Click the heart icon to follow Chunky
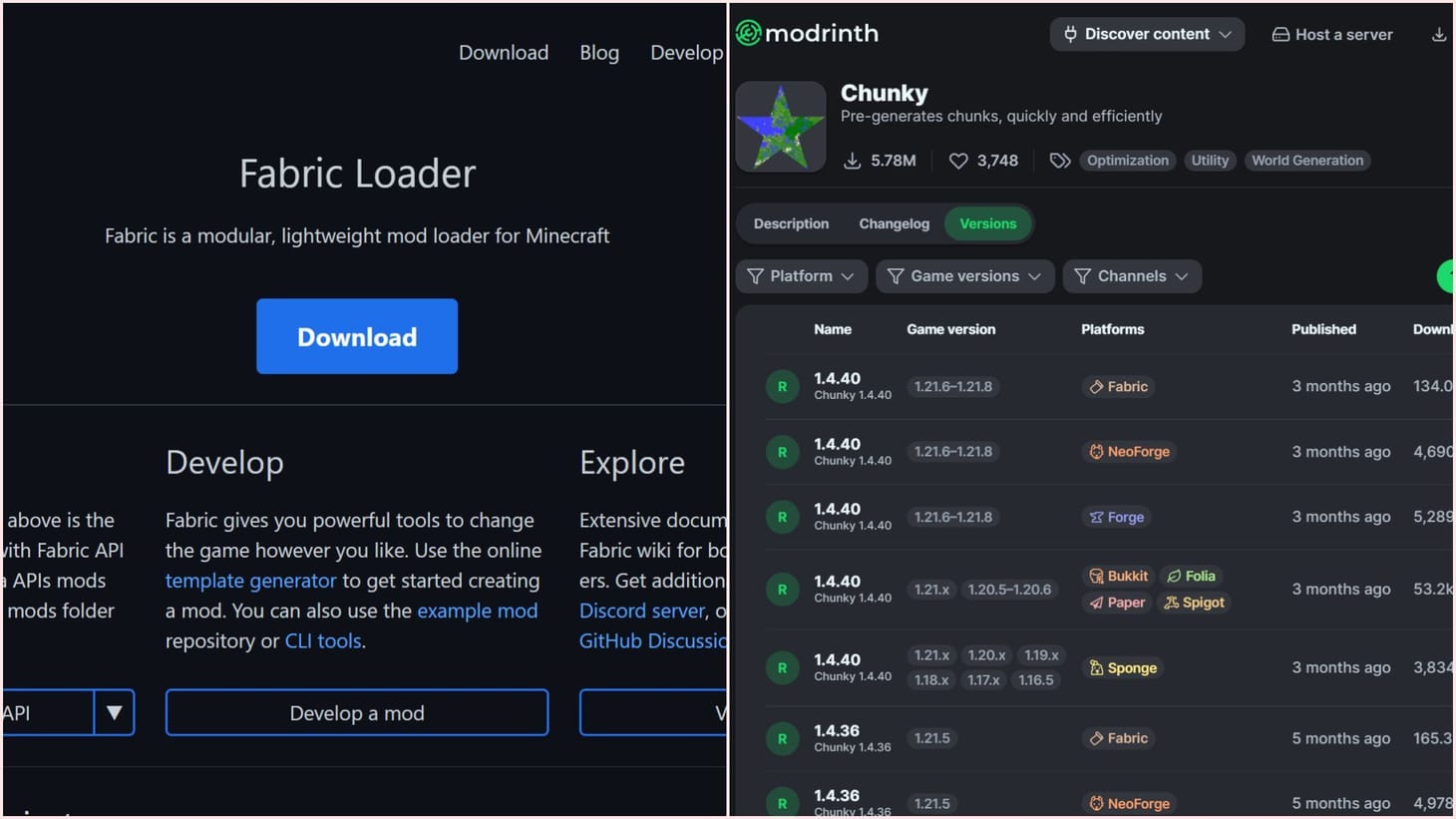This screenshot has height=819, width=1456. (x=957, y=161)
